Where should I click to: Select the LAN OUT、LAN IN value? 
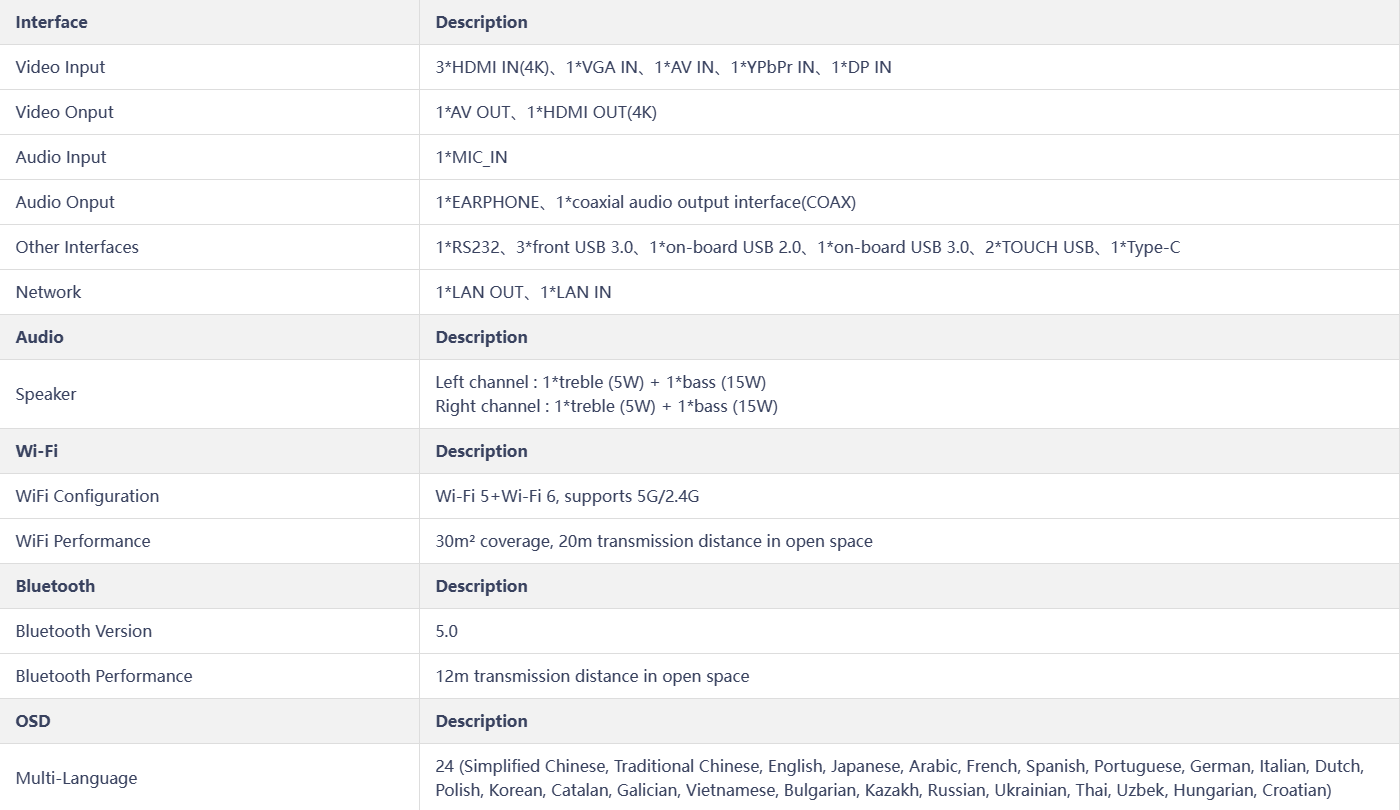[x=523, y=292]
